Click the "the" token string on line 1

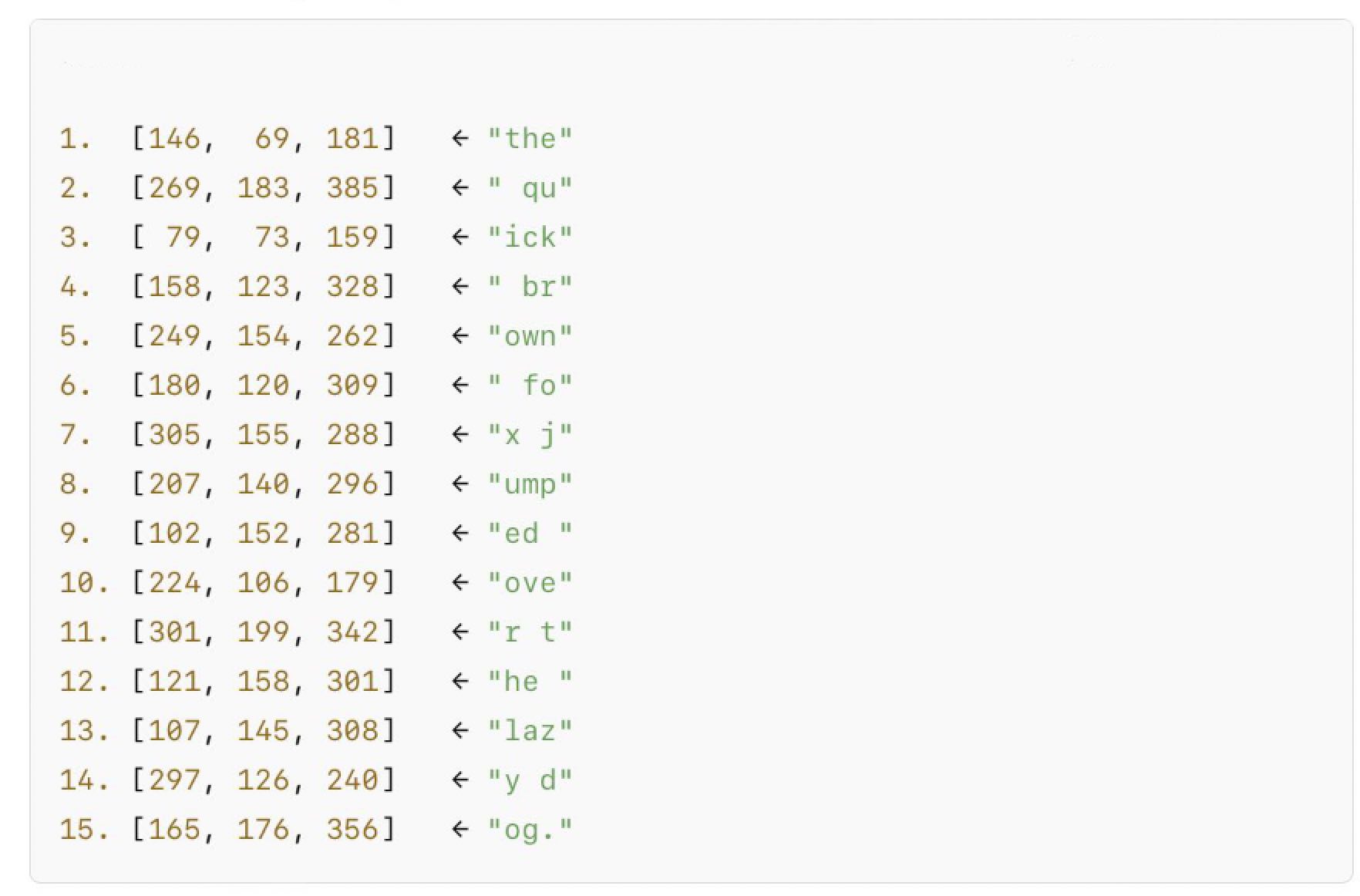530,139
